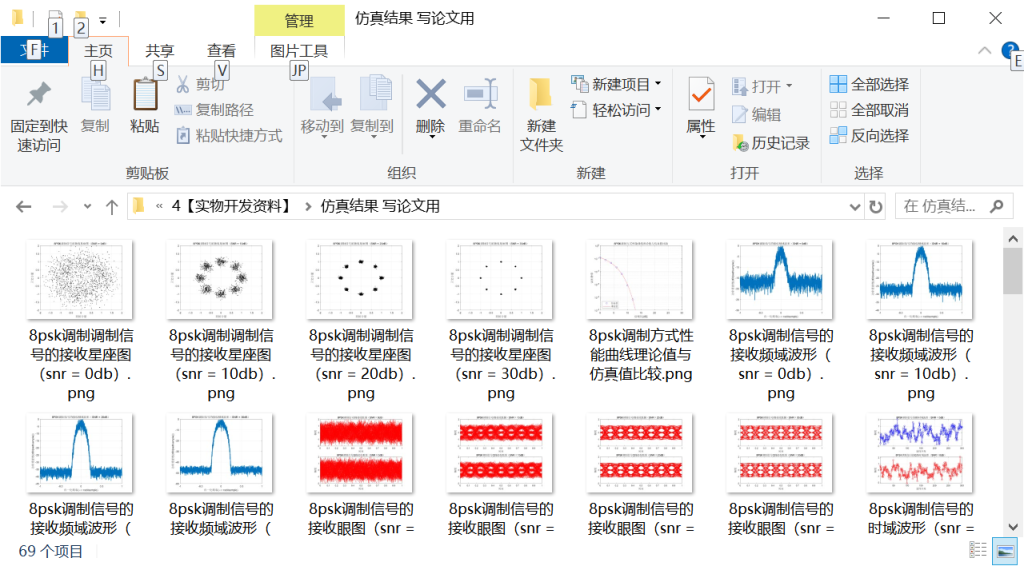Select Copy path (复制路径)
Image resolution: width=1024 pixels, height=566 pixels.
[x=214, y=110]
